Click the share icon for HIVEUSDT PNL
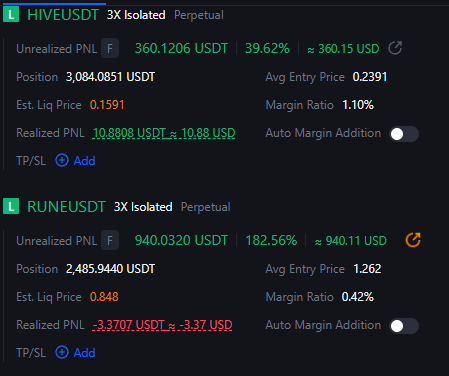Screen dimensions: 449x376 [x=395, y=48]
